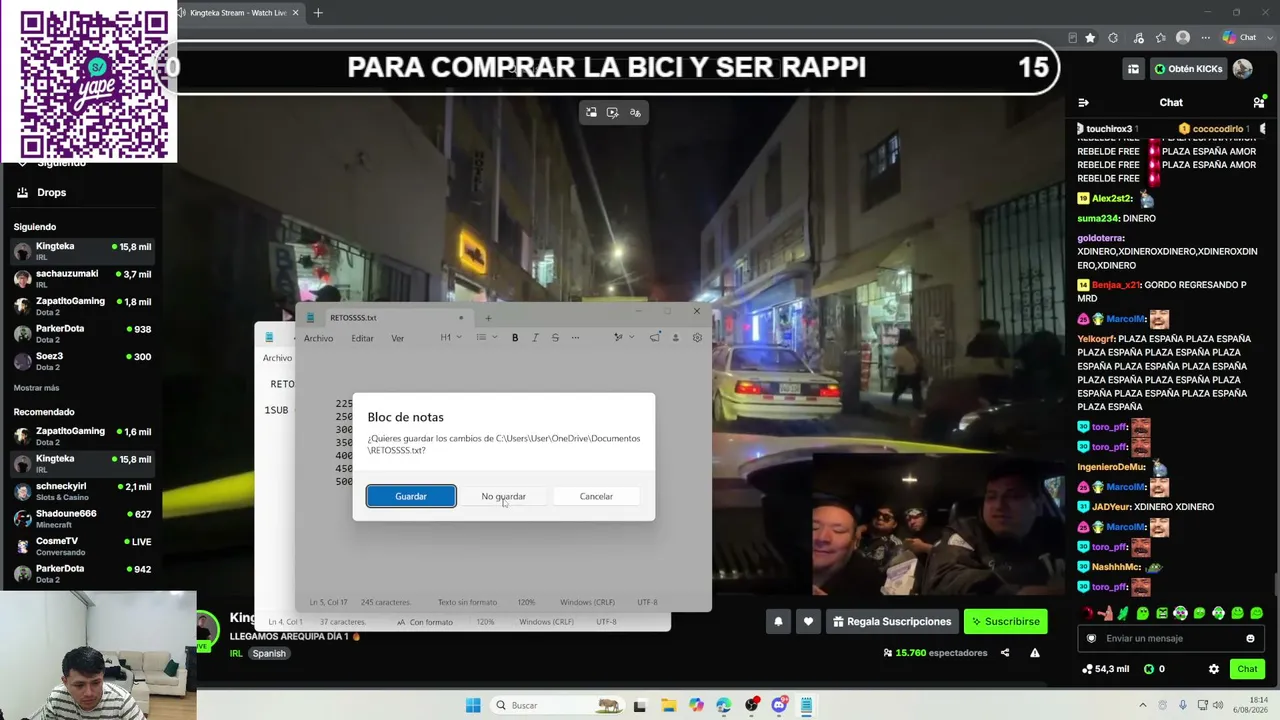
Task: Open the Windows Start menu
Action: click(x=473, y=705)
